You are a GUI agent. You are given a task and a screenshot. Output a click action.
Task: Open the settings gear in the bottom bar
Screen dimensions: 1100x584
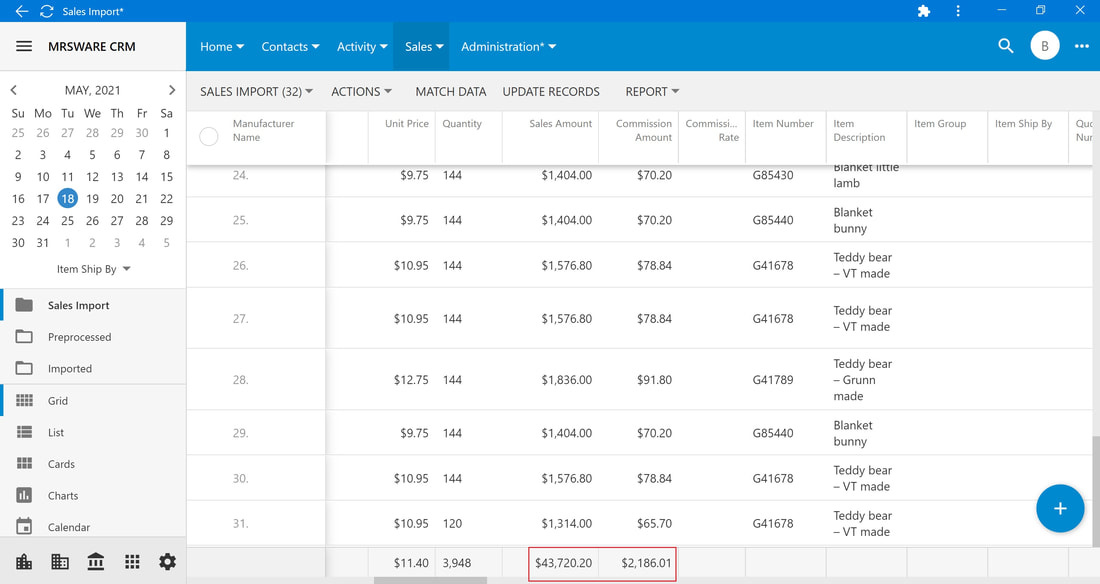coord(167,562)
